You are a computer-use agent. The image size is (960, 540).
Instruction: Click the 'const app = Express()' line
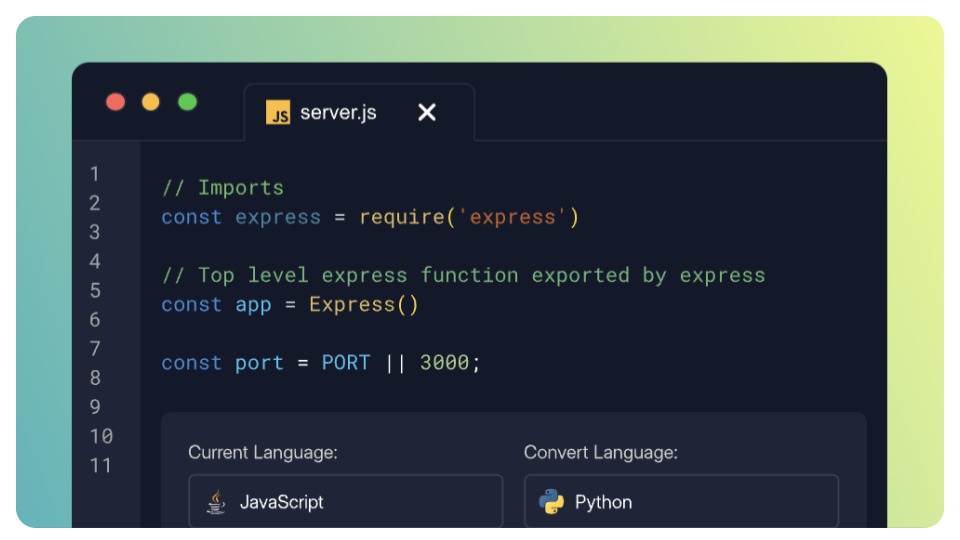click(290, 304)
